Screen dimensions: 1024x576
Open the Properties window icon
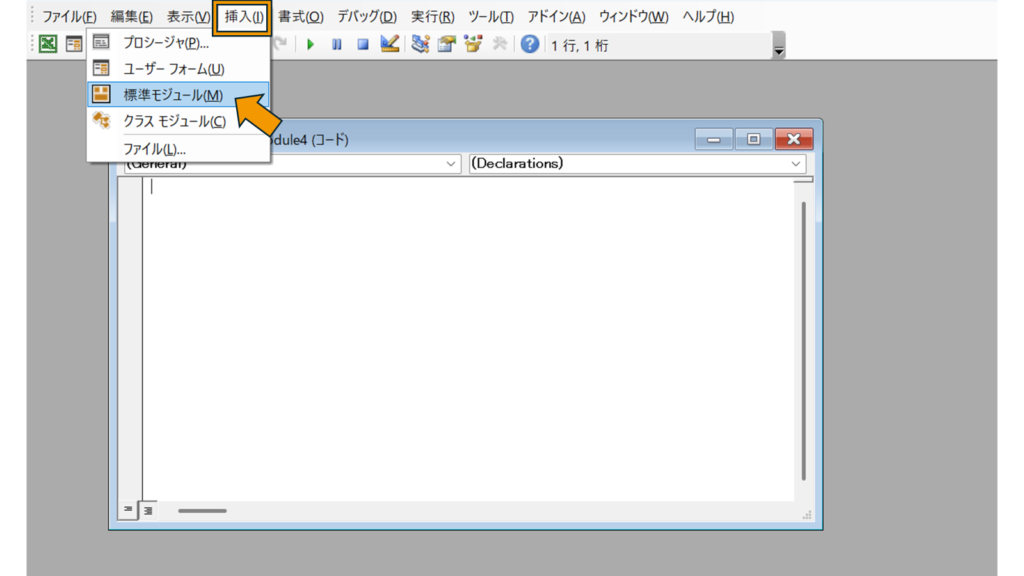446,44
